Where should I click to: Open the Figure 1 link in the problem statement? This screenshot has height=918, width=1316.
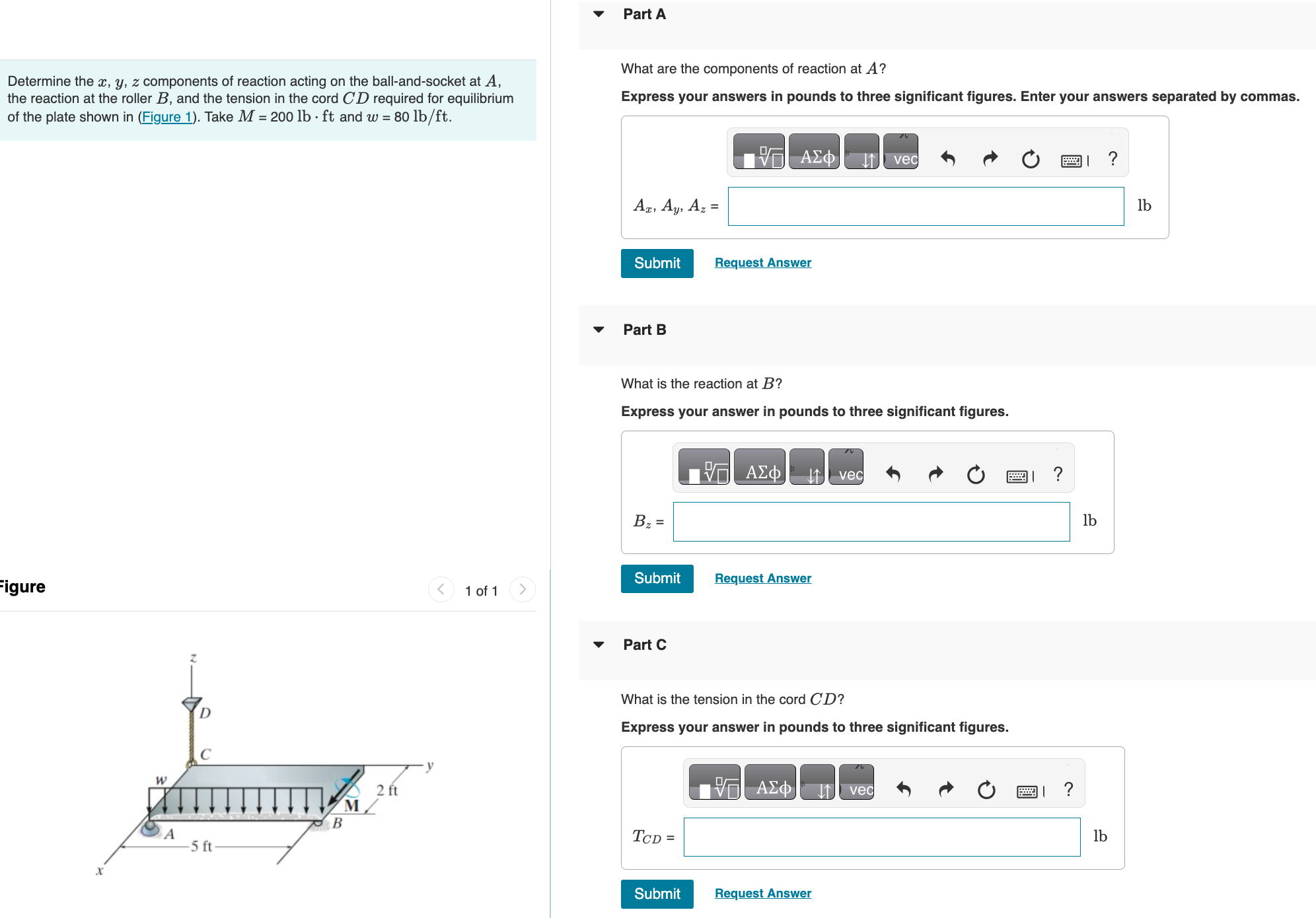coord(167,117)
